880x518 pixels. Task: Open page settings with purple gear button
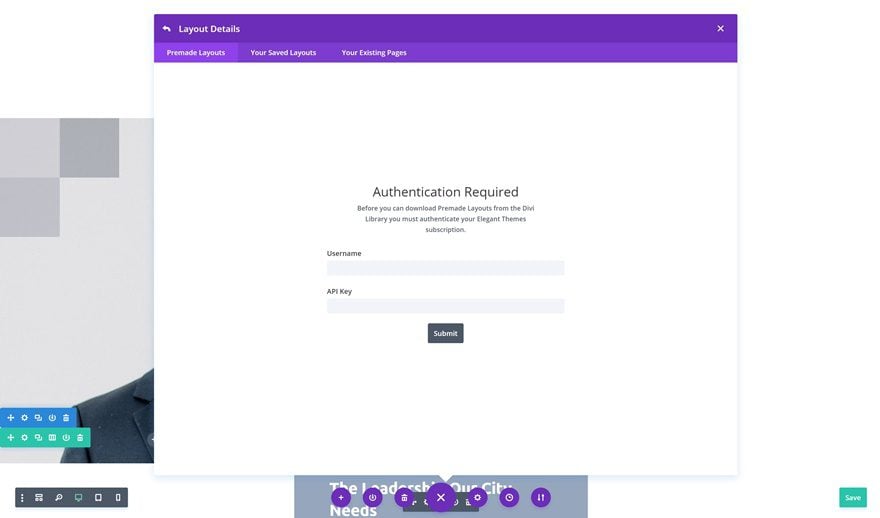pos(478,498)
